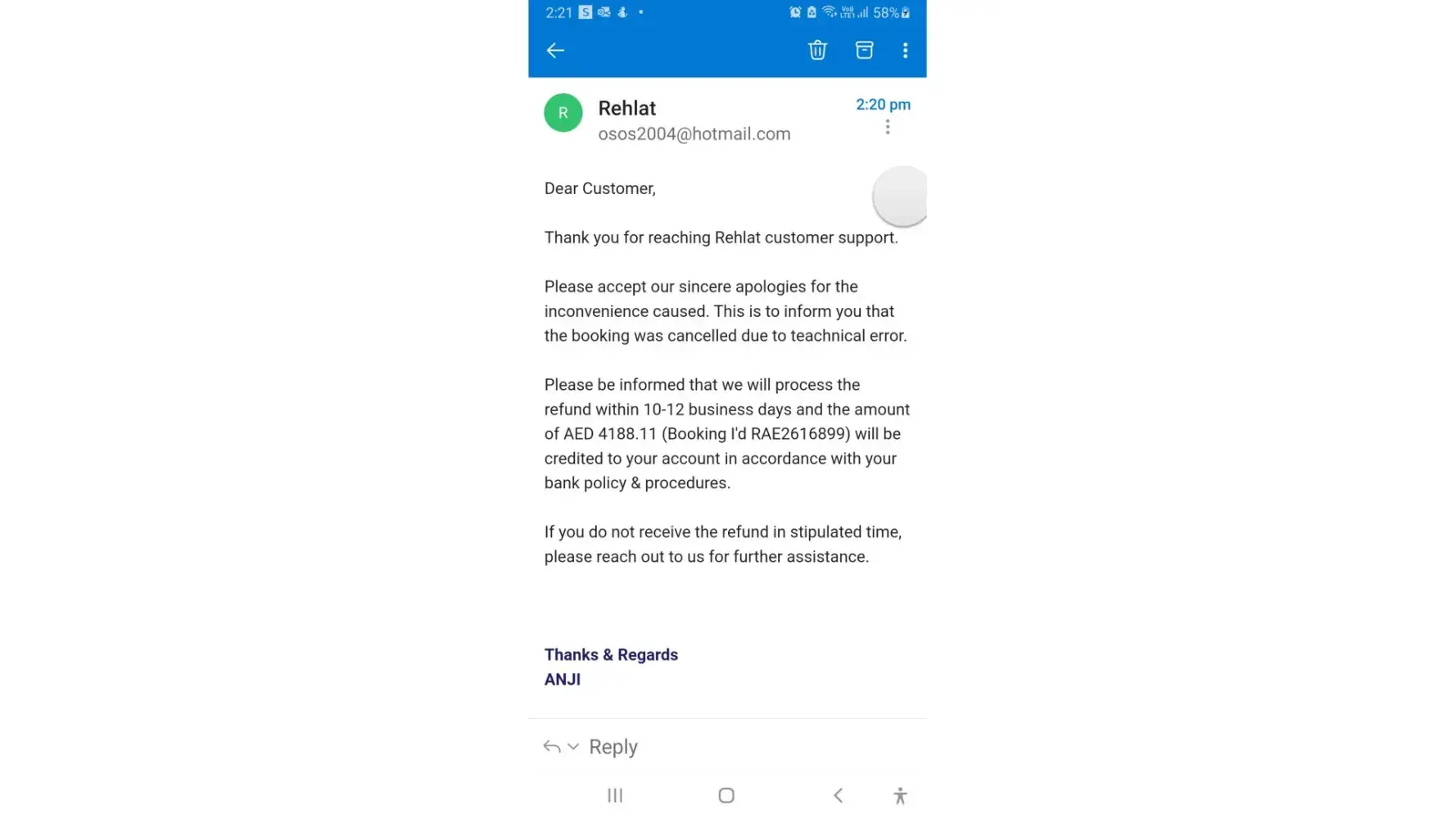Tap the floating grey circle bubble
1456x819 pixels.
(900, 196)
